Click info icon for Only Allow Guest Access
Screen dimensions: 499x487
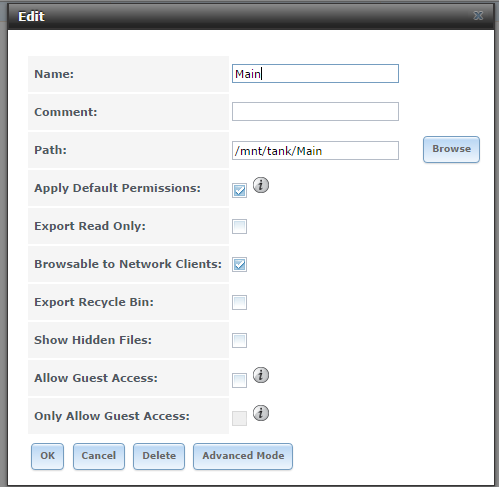(x=261, y=413)
